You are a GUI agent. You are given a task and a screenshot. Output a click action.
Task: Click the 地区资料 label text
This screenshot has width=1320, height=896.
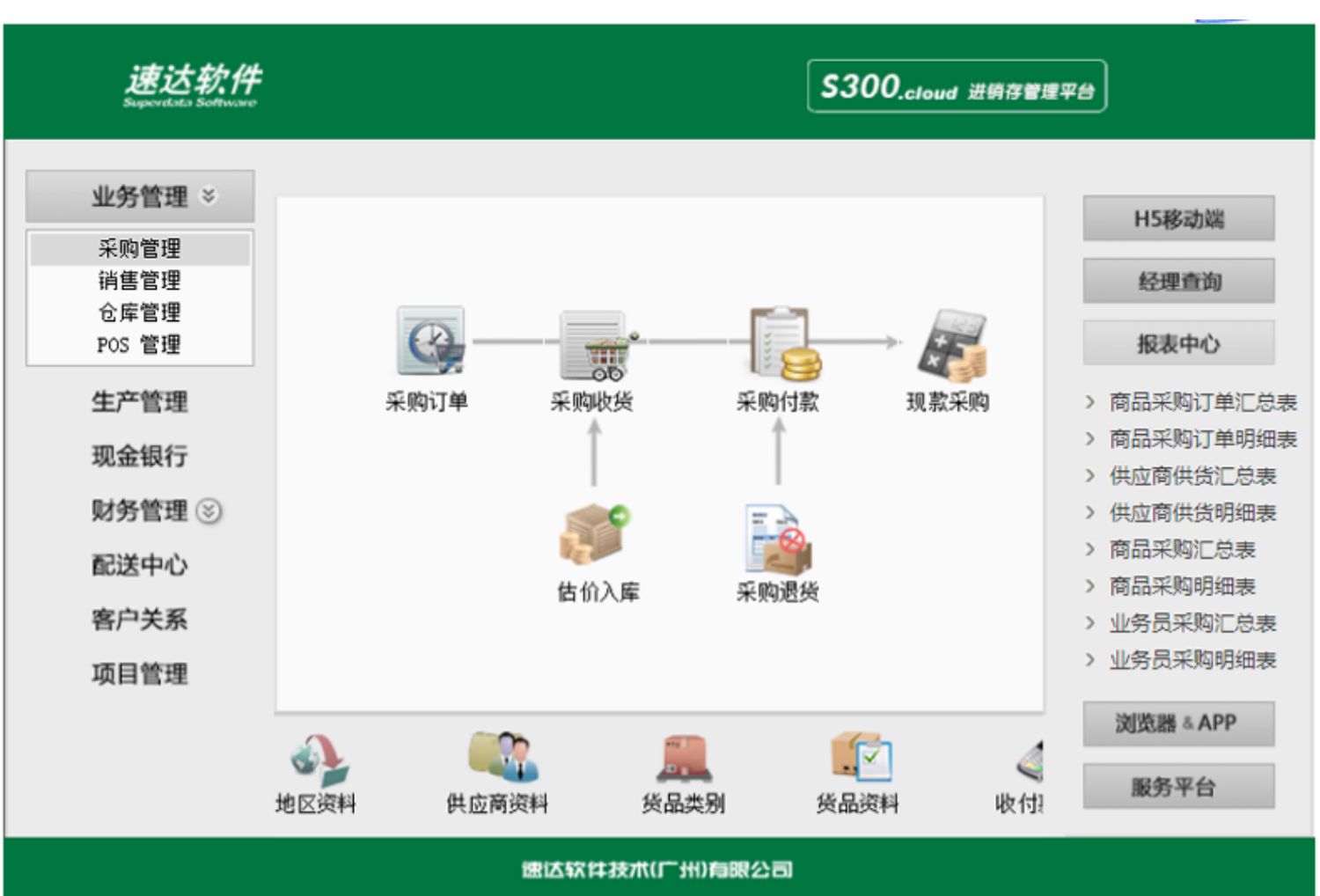point(316,804)
